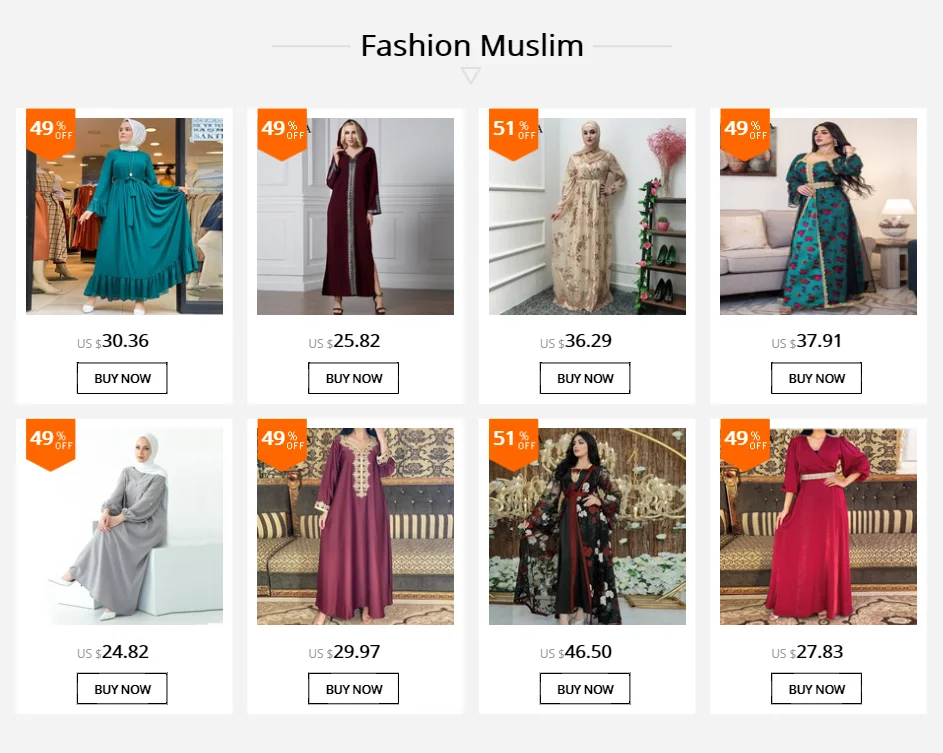Click the 51% OFF badge on beige dress
Screen dimensions: 943x753
tap(514, 134)
